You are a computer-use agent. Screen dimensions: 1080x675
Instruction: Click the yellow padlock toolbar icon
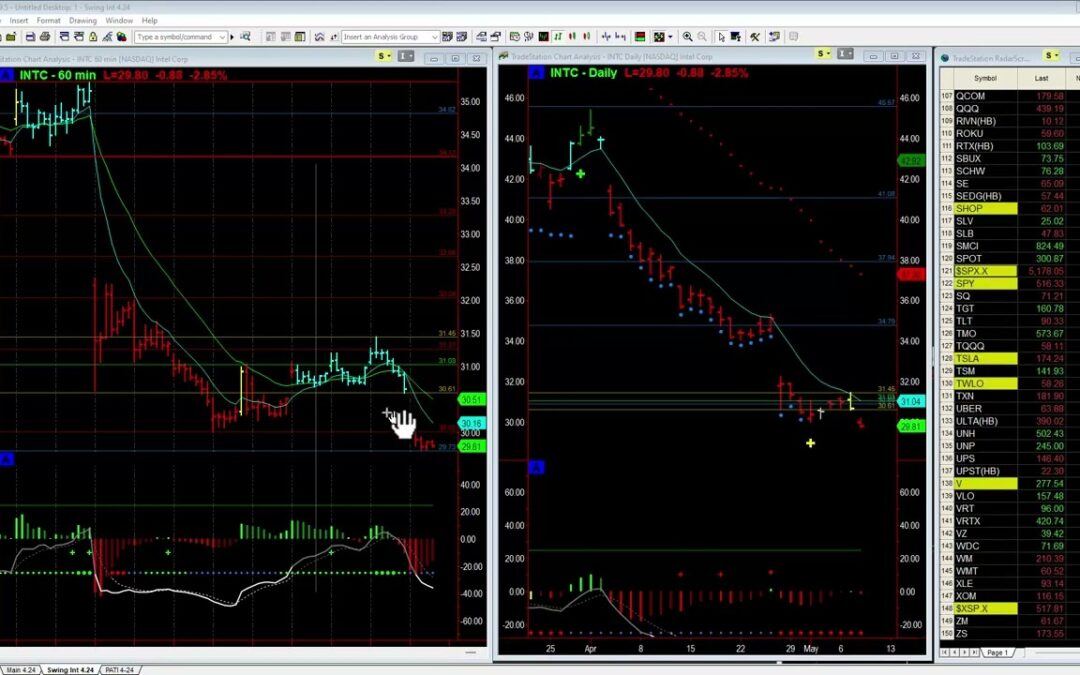point(92,37)
